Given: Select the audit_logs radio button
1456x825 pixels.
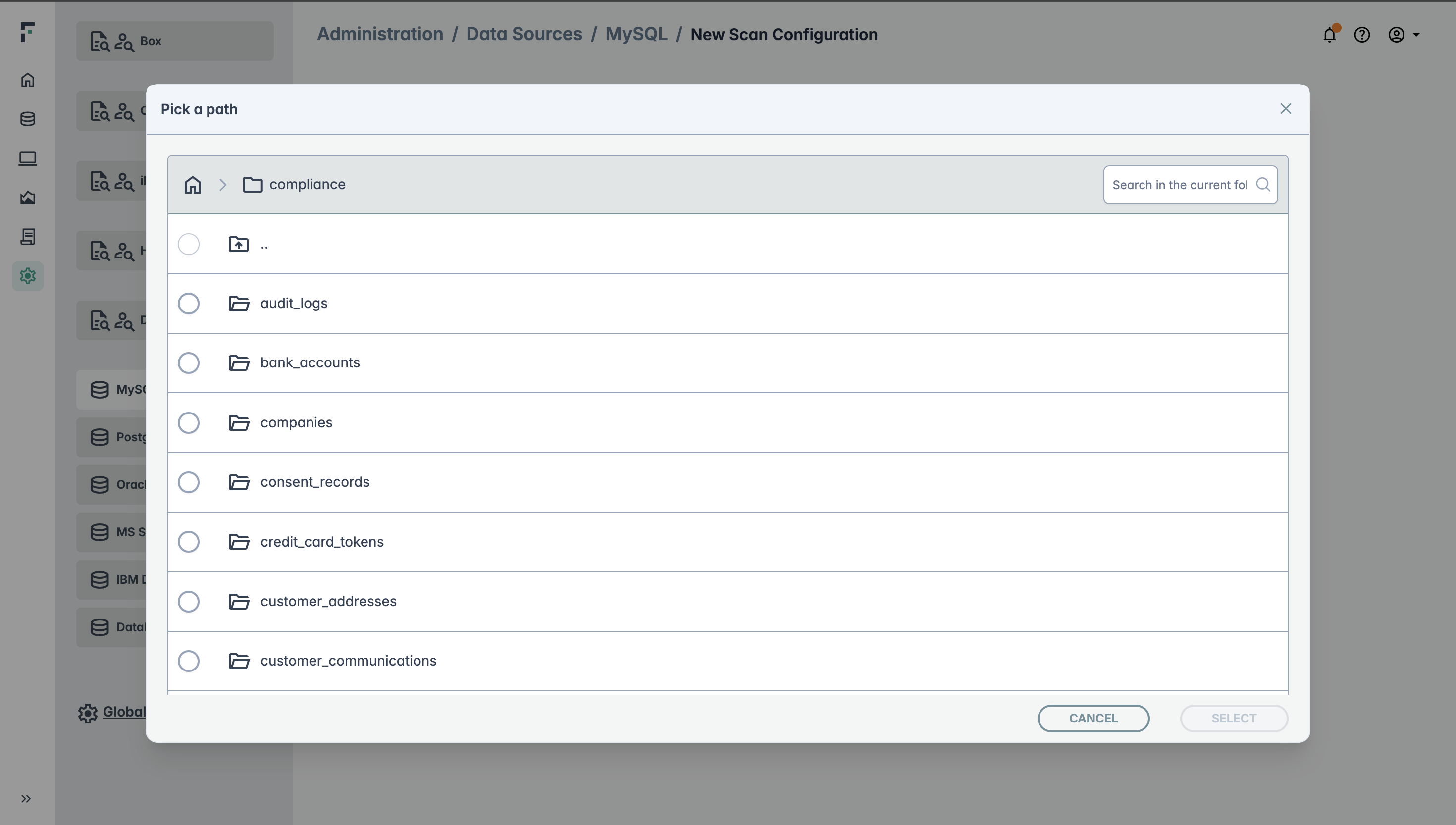Looking at the screenshot, I should tap(189, 304).
